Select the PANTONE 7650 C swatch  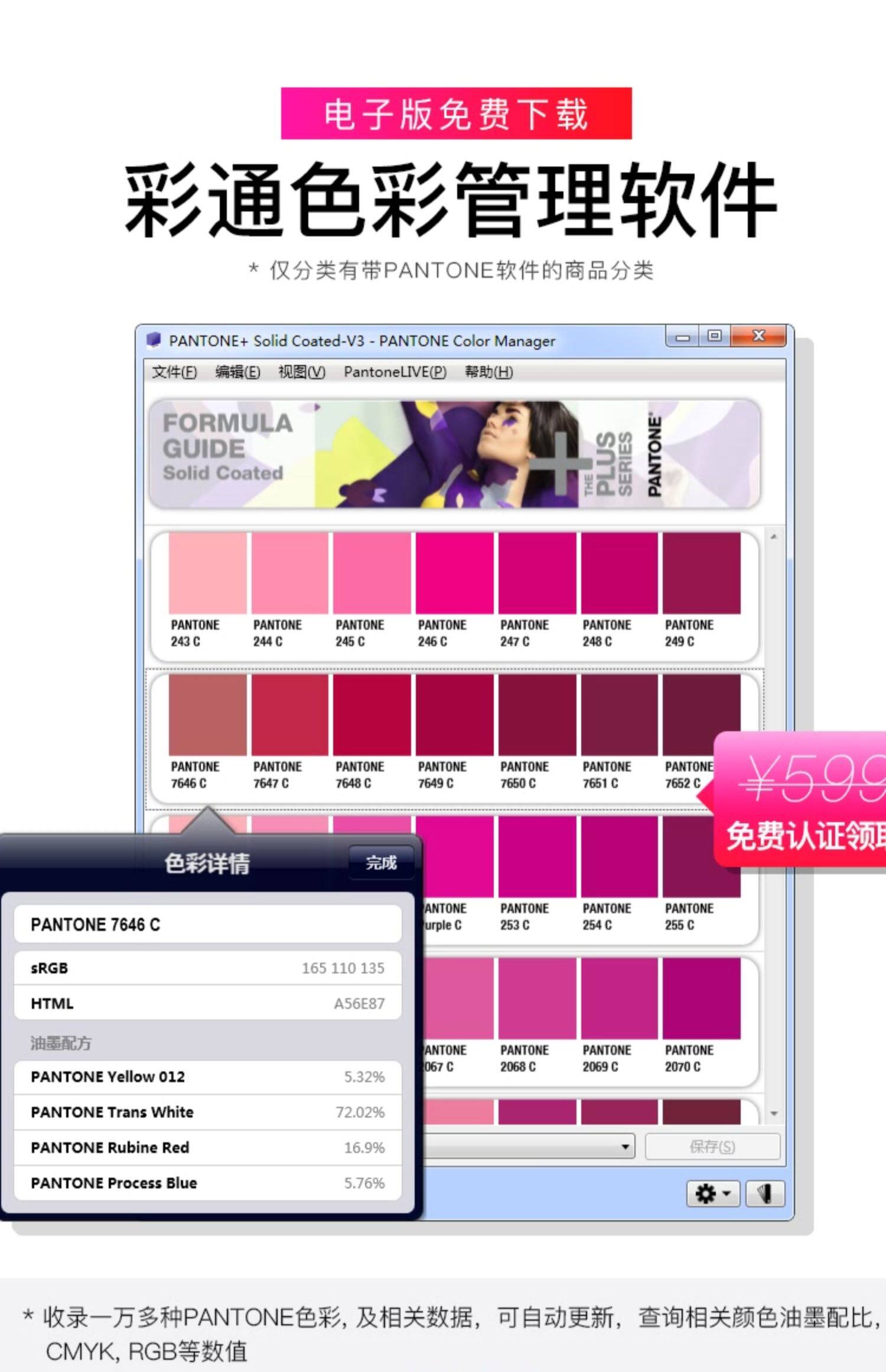pyautogui.click(x=537, y=715)
